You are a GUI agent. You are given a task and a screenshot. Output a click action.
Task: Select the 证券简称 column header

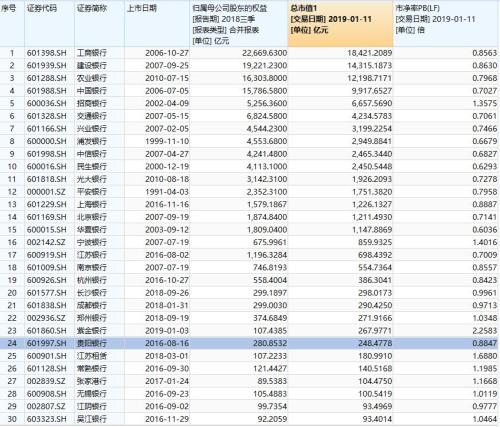coord(100,24)
